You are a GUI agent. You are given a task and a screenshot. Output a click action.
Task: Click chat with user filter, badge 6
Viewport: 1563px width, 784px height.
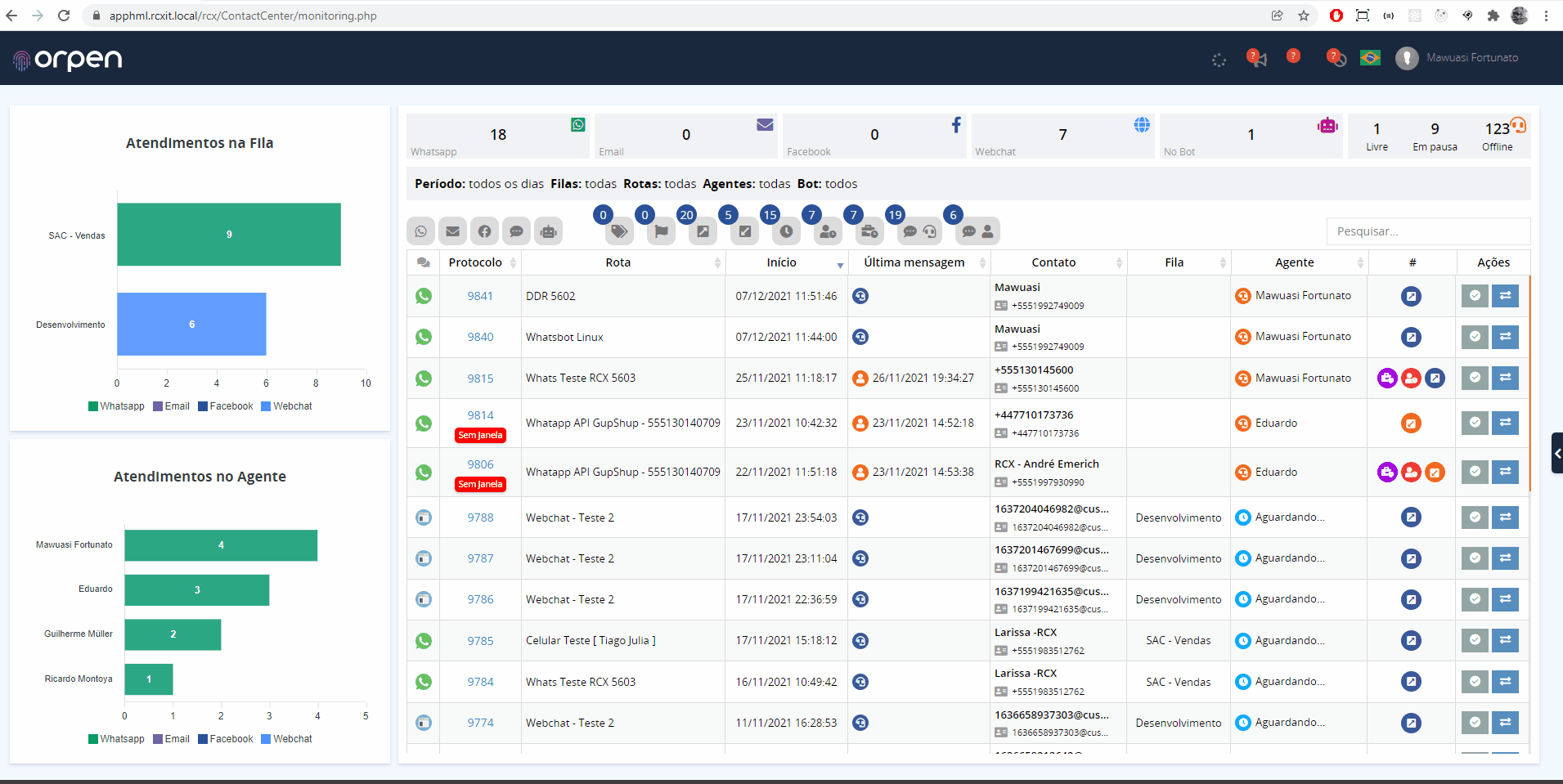click(x=977, y=231)
